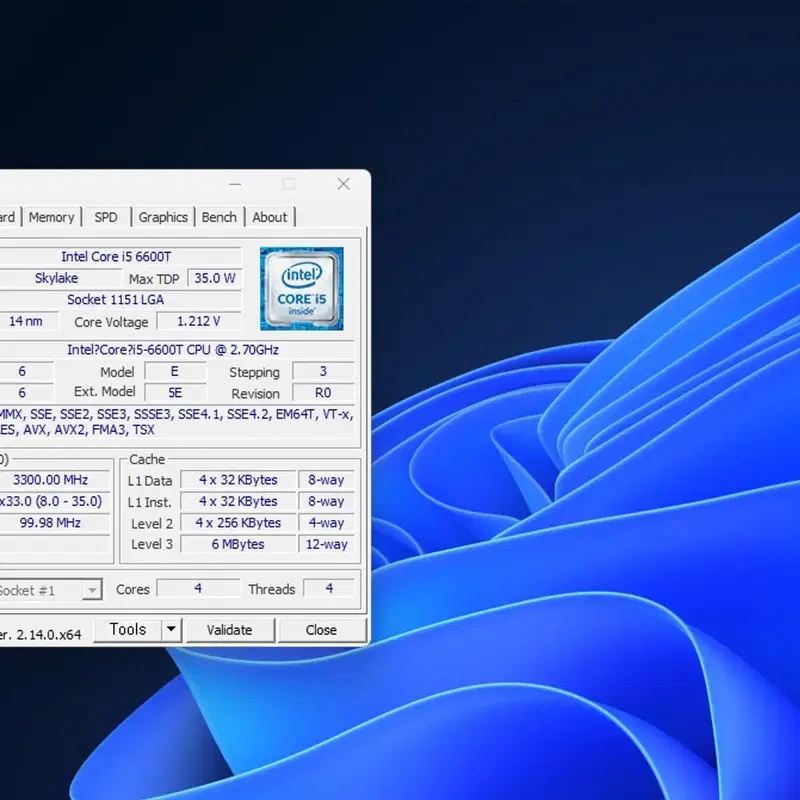
Task: Minimize the CPU-Z window
Action: click(235, 184)
